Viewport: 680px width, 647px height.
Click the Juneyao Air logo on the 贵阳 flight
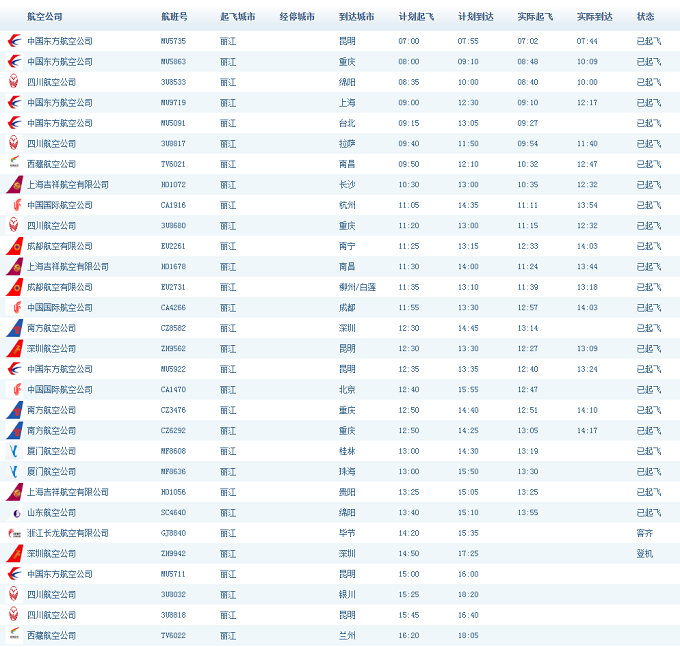click(x=14, y=492)
